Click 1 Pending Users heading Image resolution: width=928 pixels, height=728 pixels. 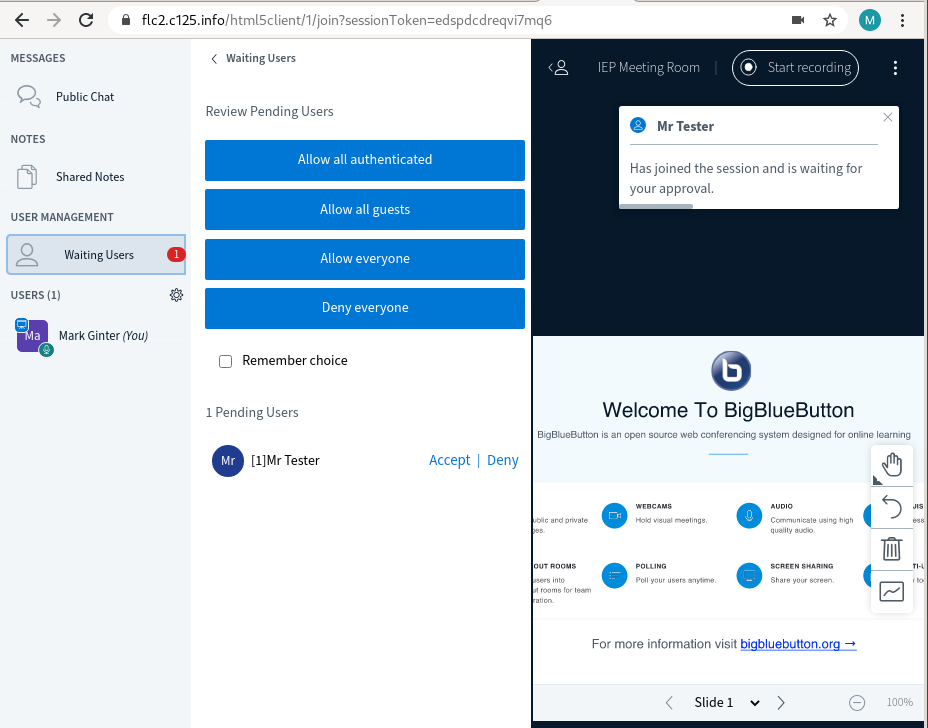point(252,413)
